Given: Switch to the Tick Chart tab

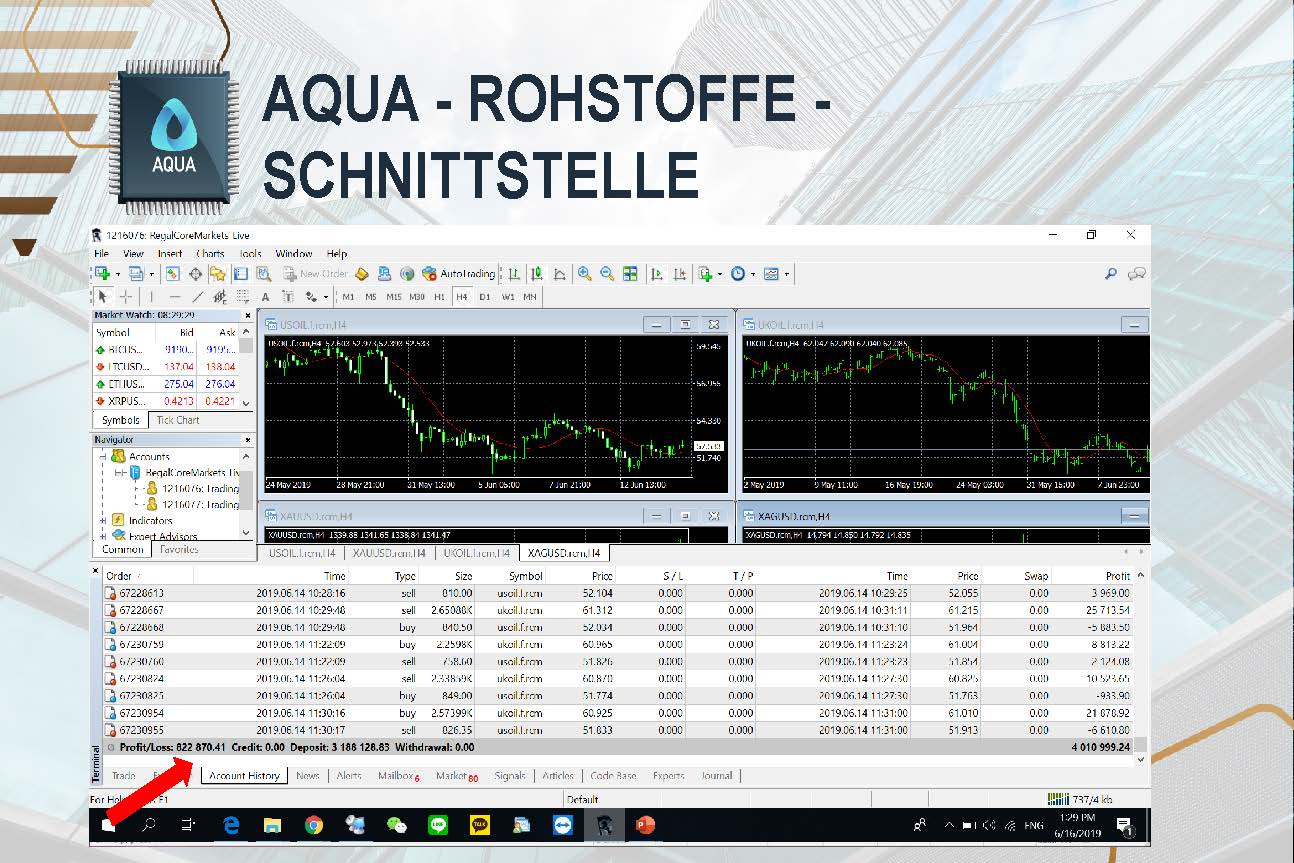Looking at the screenshot, I should (x=178, y=420).
